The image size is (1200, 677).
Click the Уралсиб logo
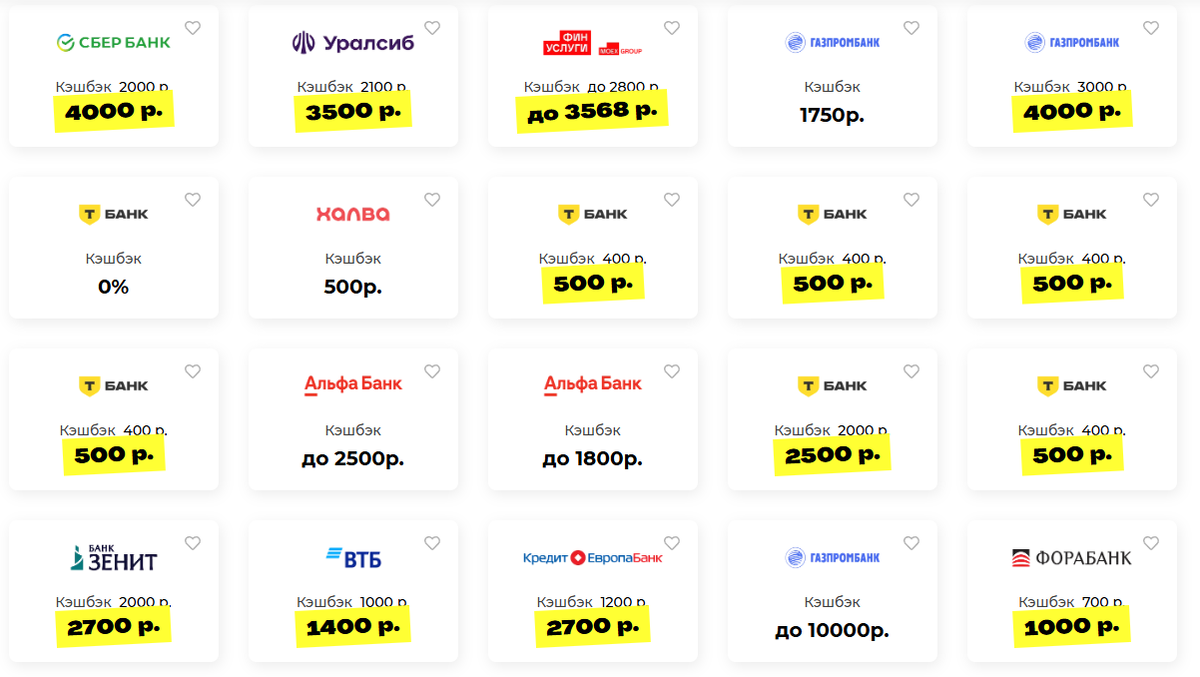(352, 42)
